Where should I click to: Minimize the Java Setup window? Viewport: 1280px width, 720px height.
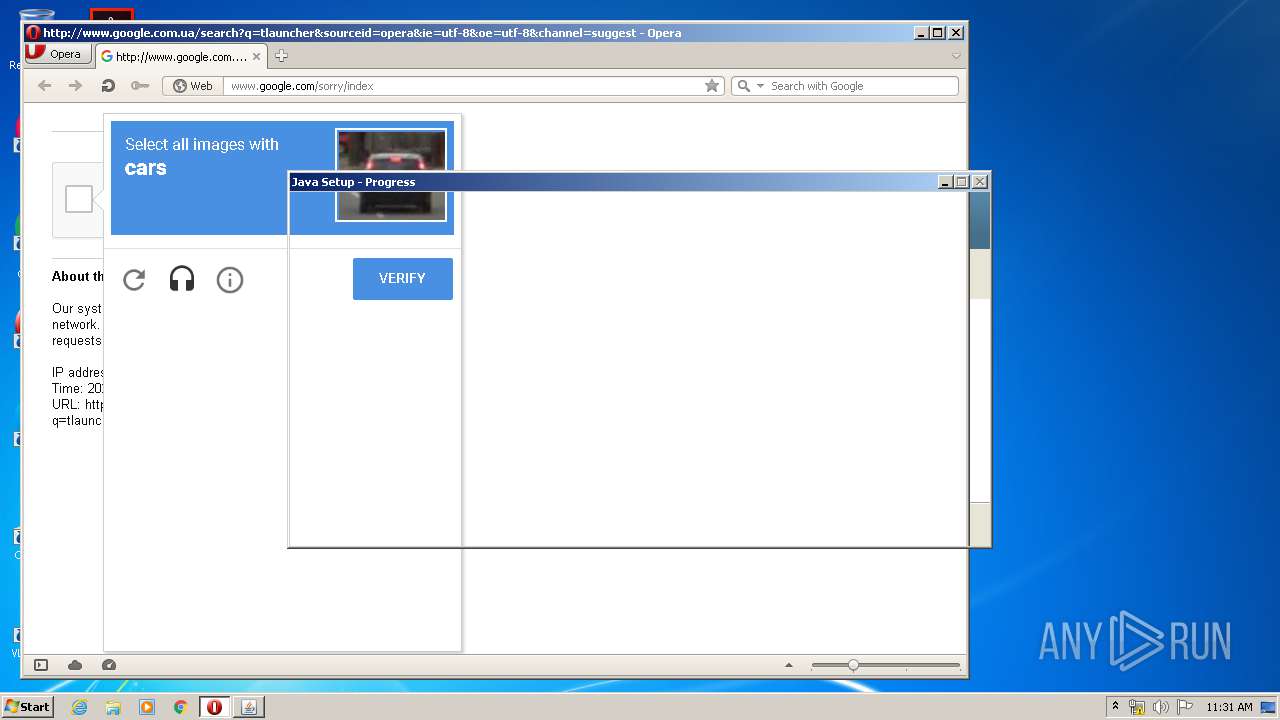(944, 182)
